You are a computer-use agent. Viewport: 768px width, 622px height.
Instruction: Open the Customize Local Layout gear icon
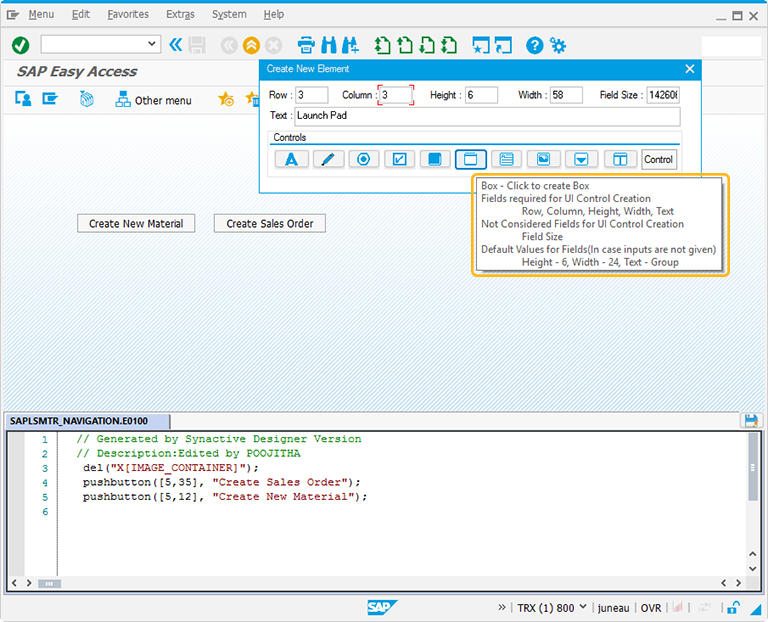(558, 46)
